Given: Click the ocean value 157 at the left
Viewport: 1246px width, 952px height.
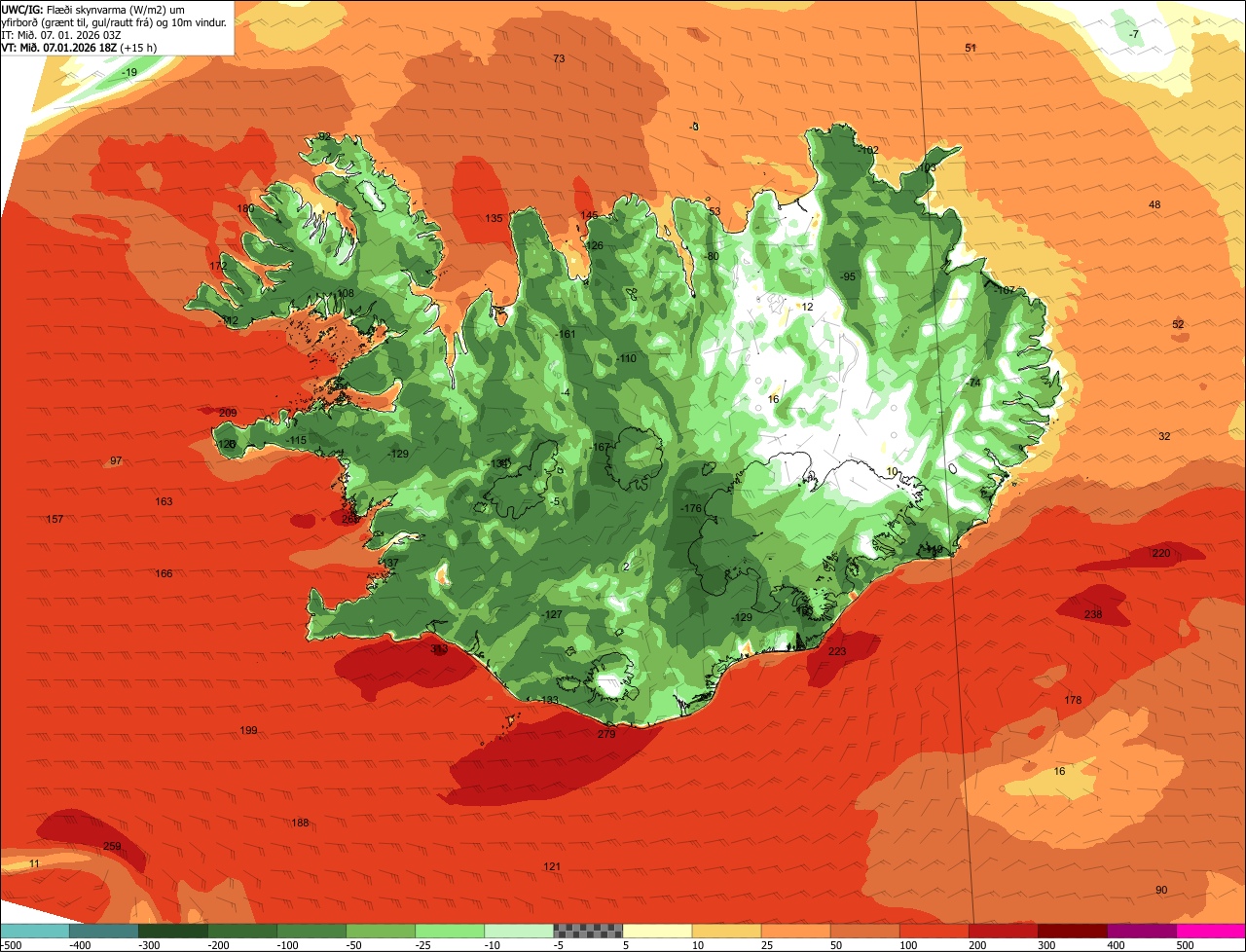Looking at the screenshot, I should tap(55, 520).
